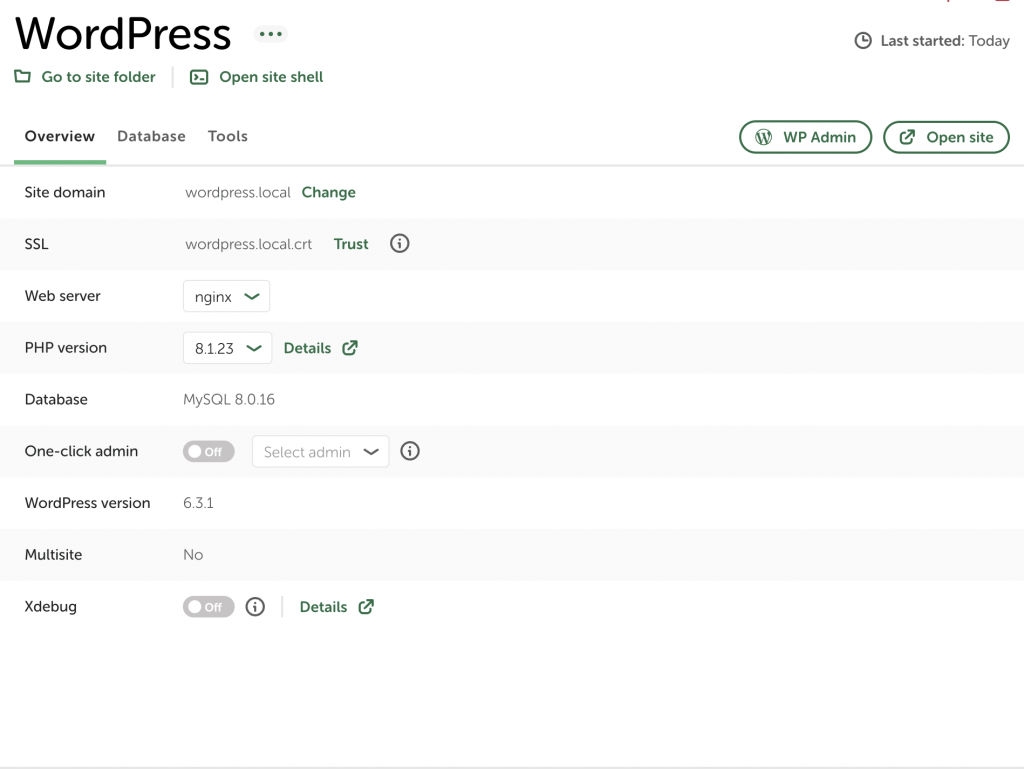Click the MySQL 8.0.16 database value
The height and width of the screenshot is (769, 1024).
[229, 399]
